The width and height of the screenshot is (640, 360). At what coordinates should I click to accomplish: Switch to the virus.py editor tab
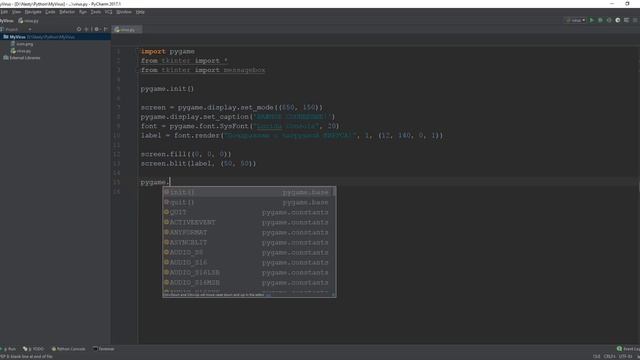point(126,29)
